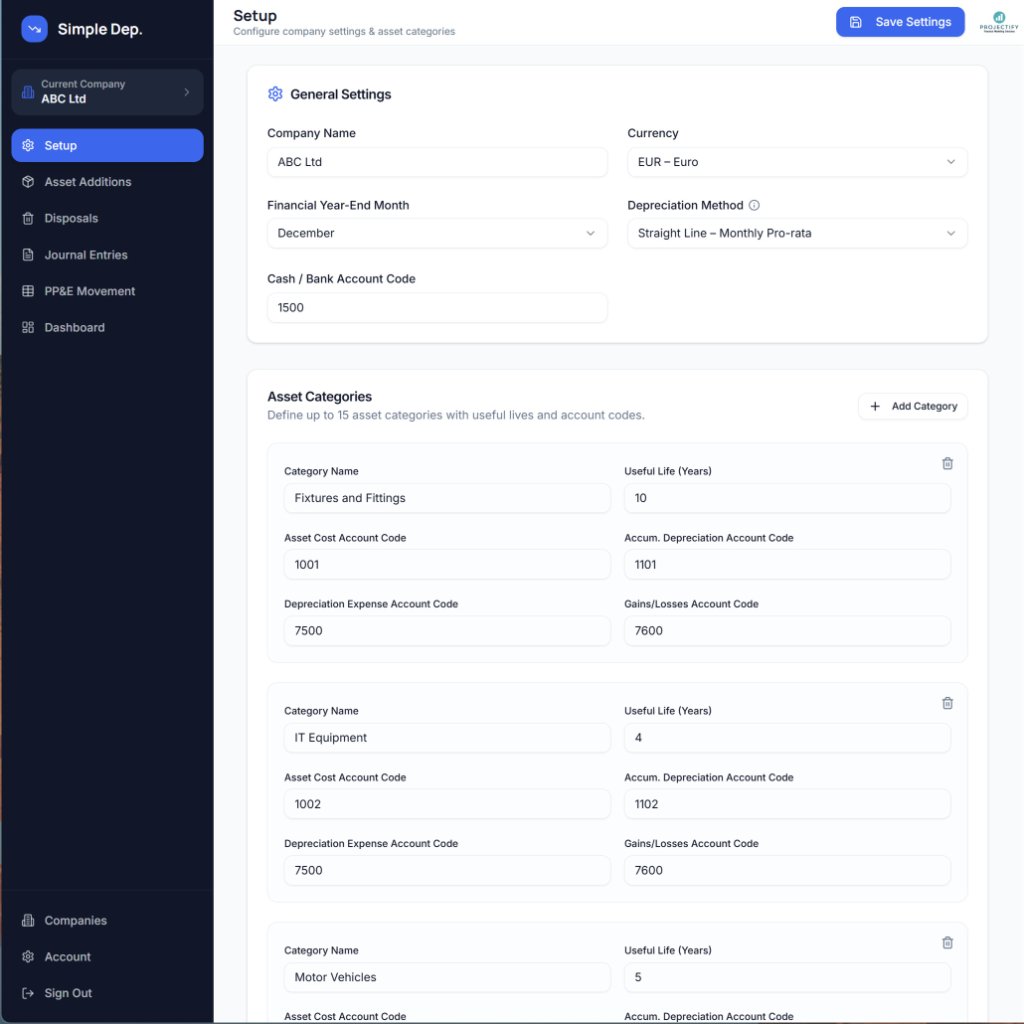Screen dimensions: 1024x1024
Task: Open the Currency dropdown
Action: (x=797, y=162)
